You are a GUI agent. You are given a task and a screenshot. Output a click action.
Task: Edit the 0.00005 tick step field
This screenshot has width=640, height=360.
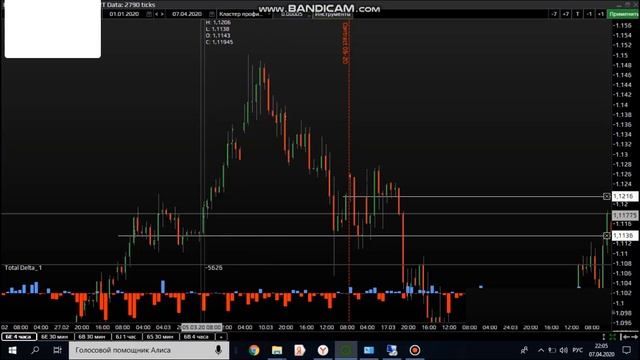[292, 14]
